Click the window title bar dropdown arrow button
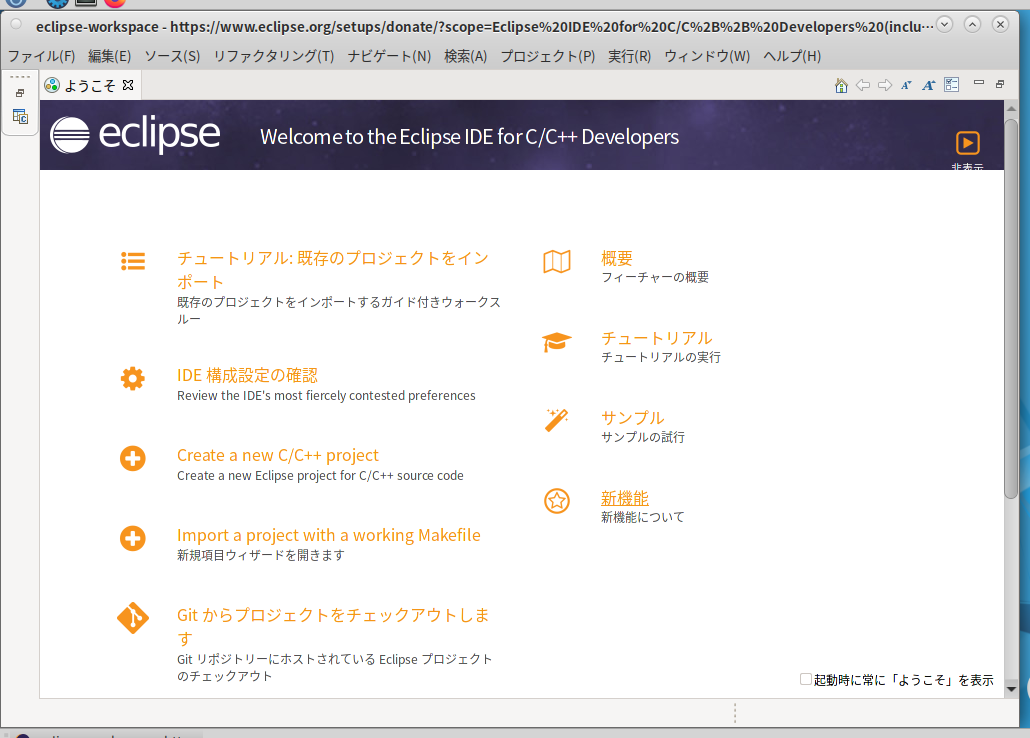 [945, 25]
